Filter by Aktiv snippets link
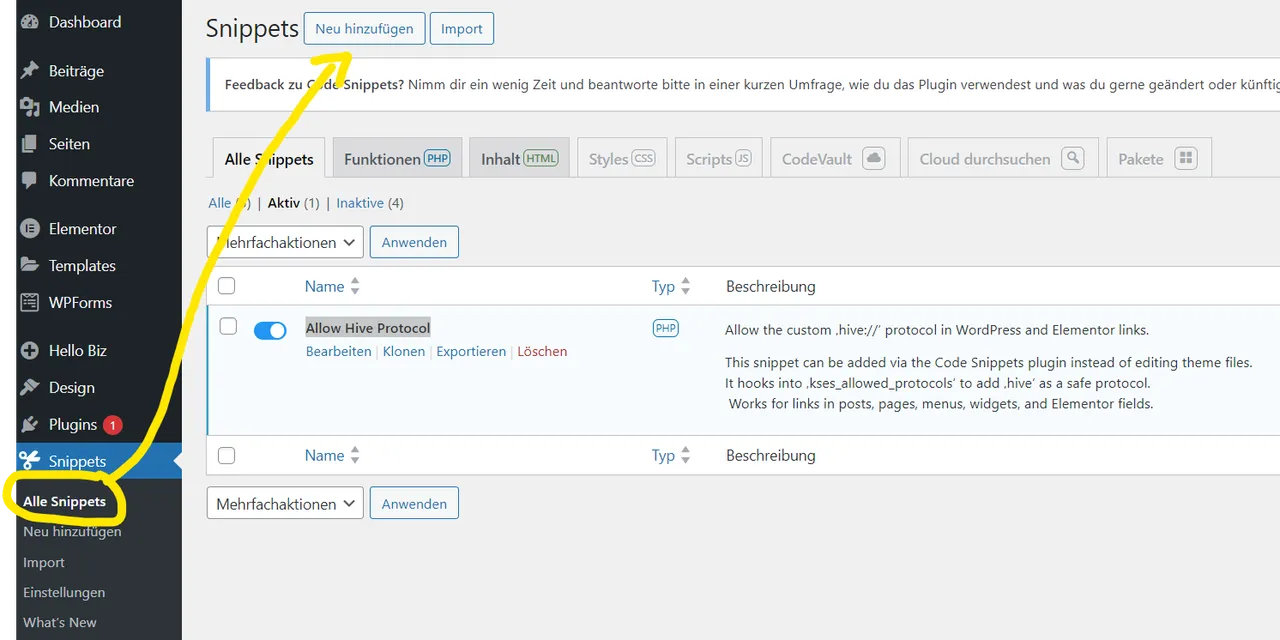The image size is (1280, 640). click(x=284, y=203)
